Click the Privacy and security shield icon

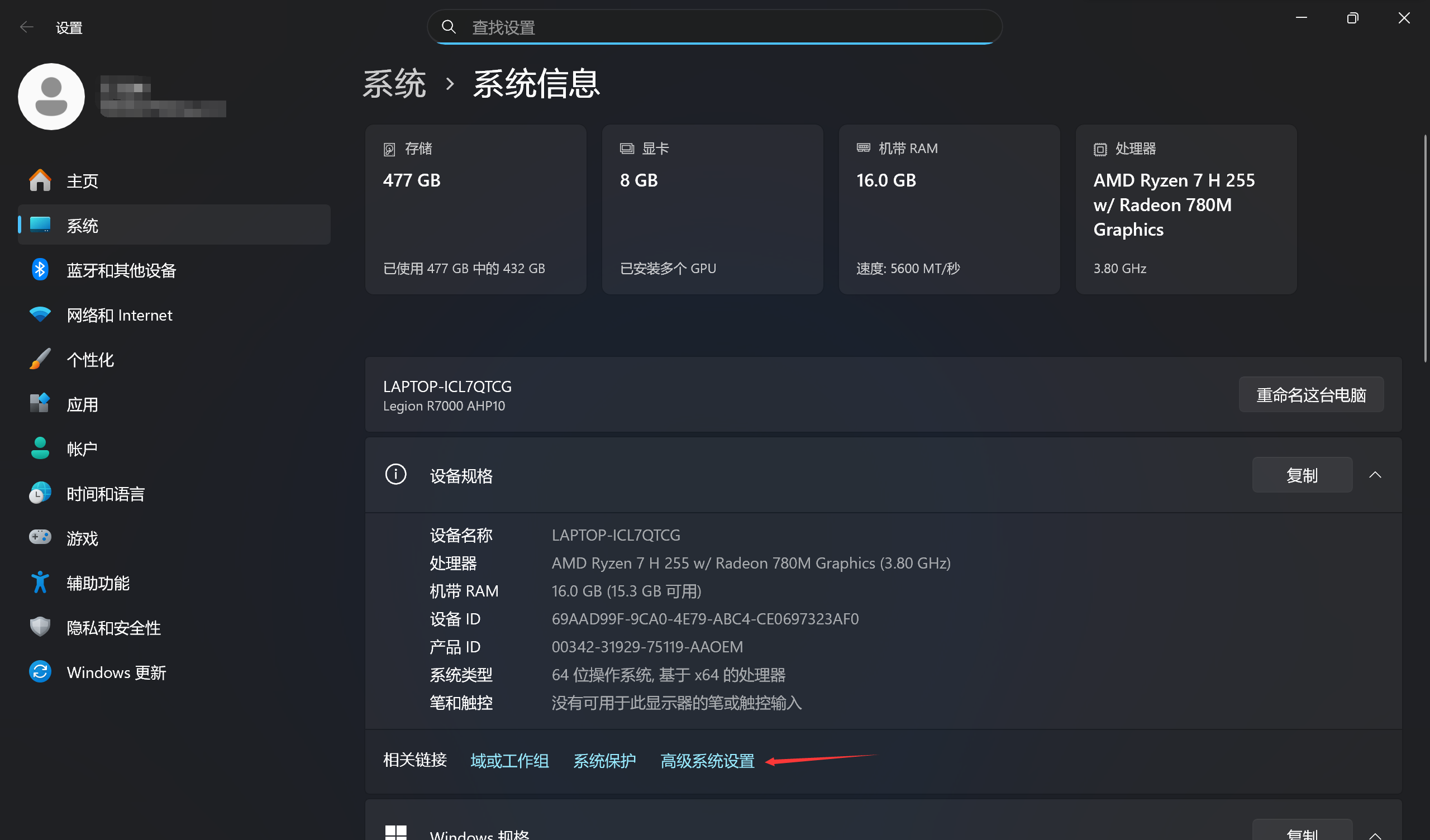[40, 627]
